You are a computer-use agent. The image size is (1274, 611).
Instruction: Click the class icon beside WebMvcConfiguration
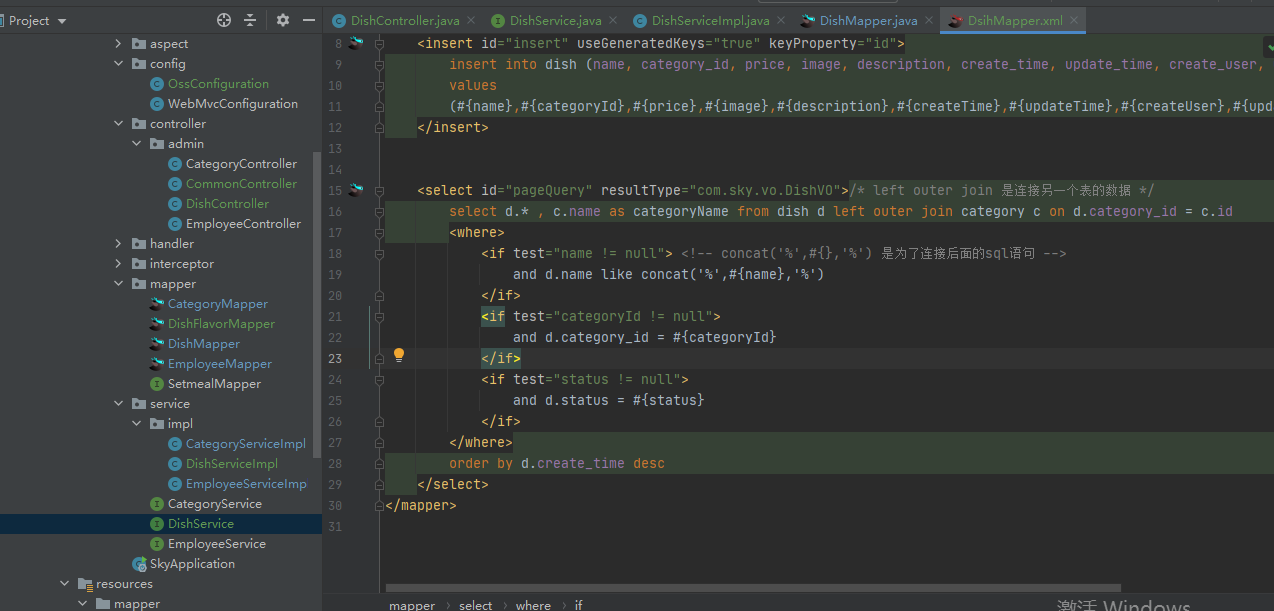pyautogui.click(x=157, y=104)
